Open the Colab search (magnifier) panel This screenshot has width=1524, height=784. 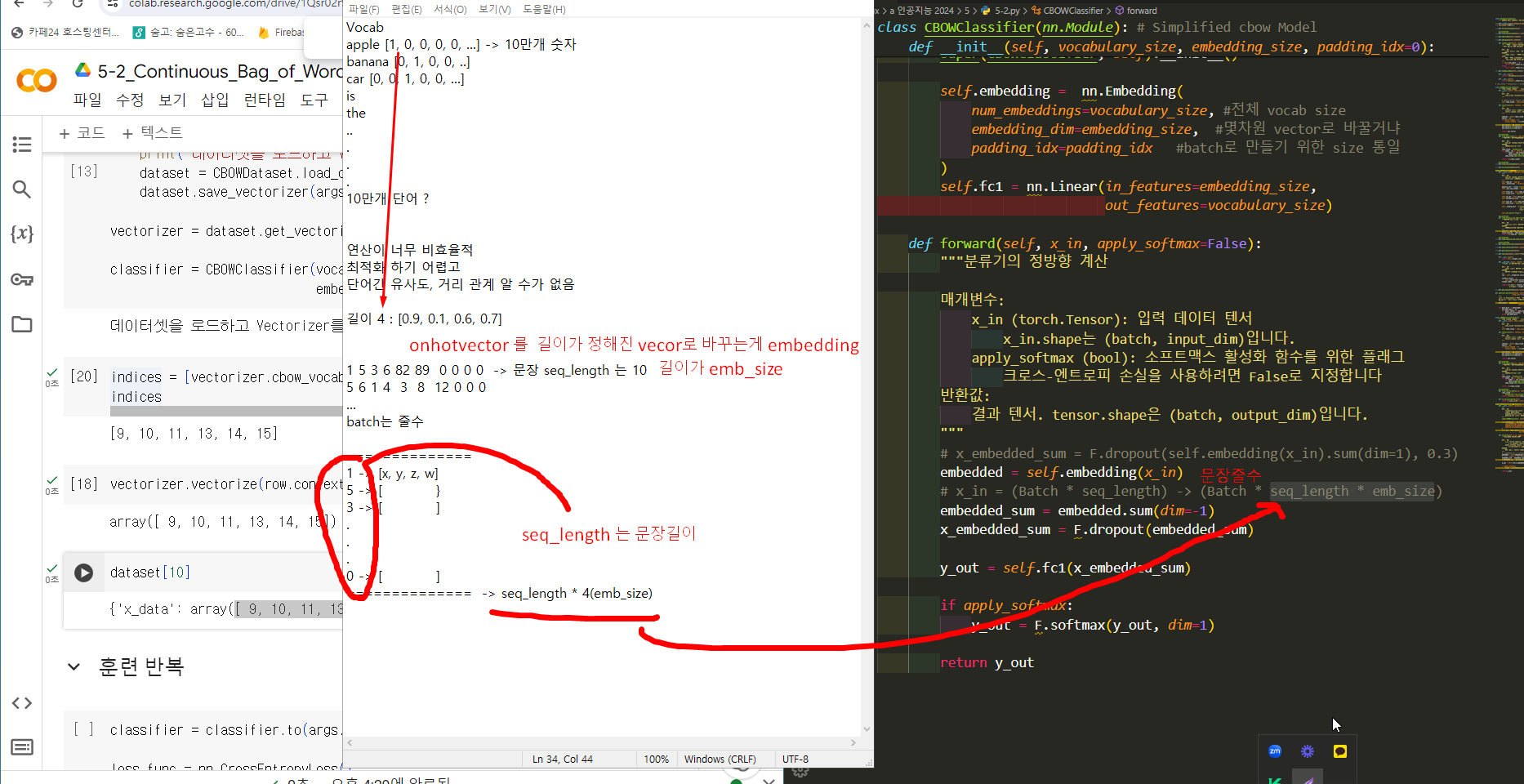pyautogui.click(x=22, y=189)
